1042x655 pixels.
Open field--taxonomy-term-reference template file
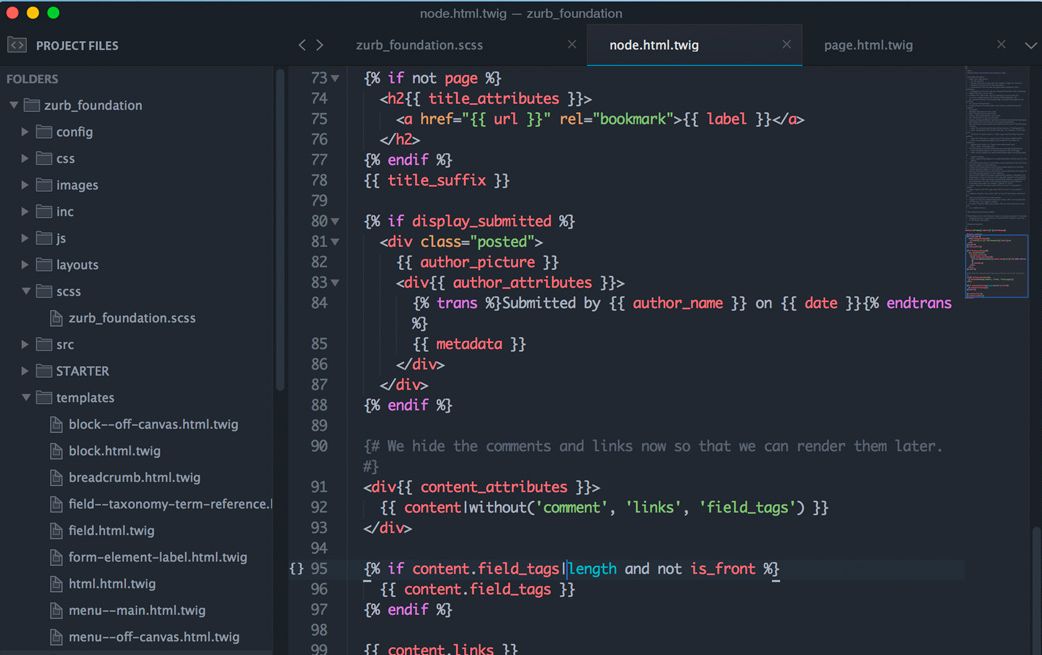click(170, 504)
